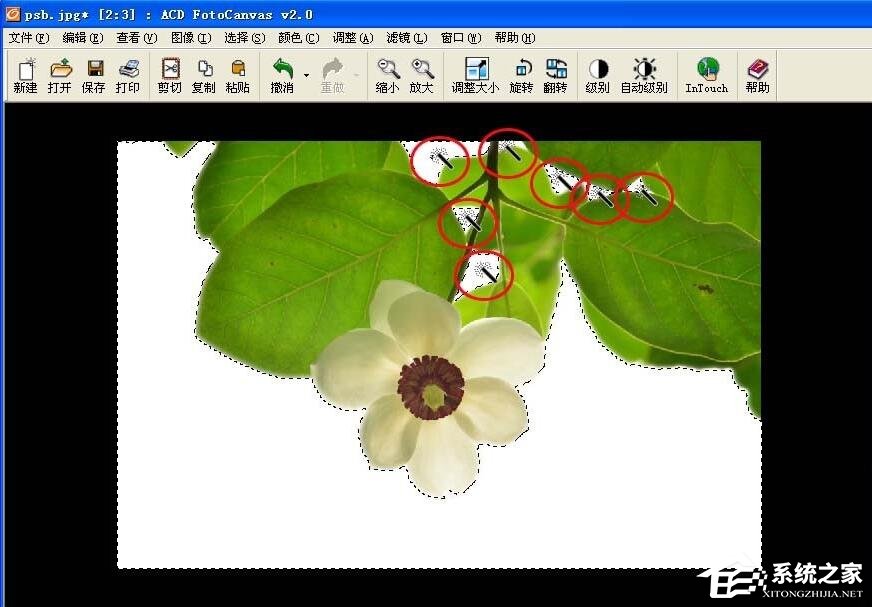The height and width of the screenshot is (607, 872).
Task: Open the Resize (调整大小) tool
Action: pos(475,76)
